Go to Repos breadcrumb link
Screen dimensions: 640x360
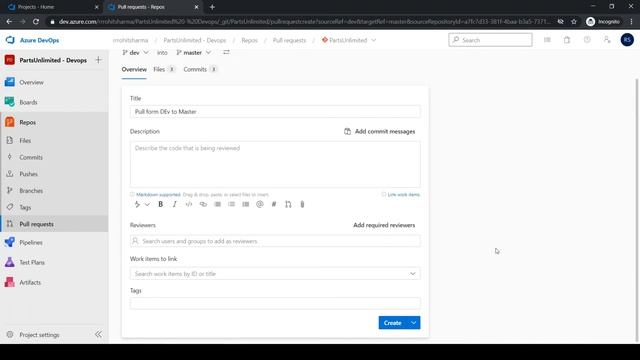pyautogui.click(x=249, y=40)
